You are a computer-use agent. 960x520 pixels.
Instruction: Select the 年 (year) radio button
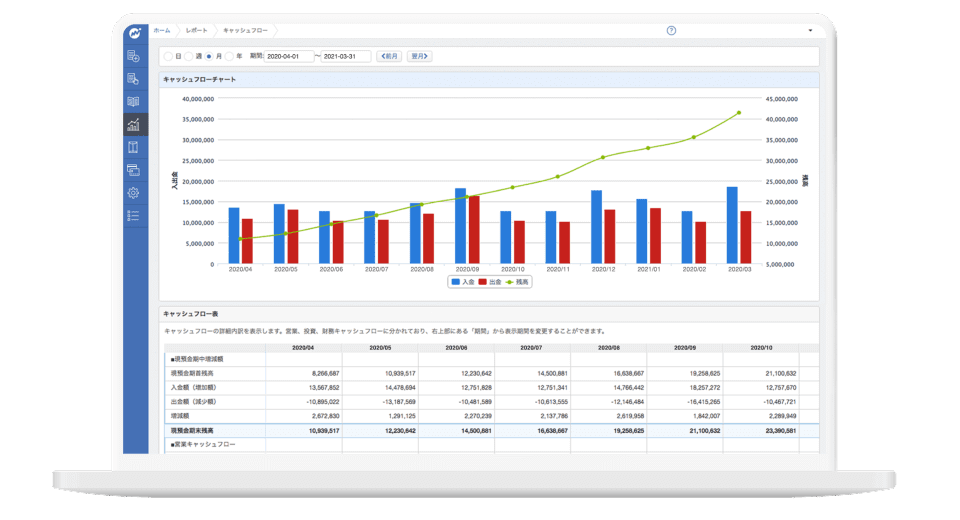[x=229, y=57]
